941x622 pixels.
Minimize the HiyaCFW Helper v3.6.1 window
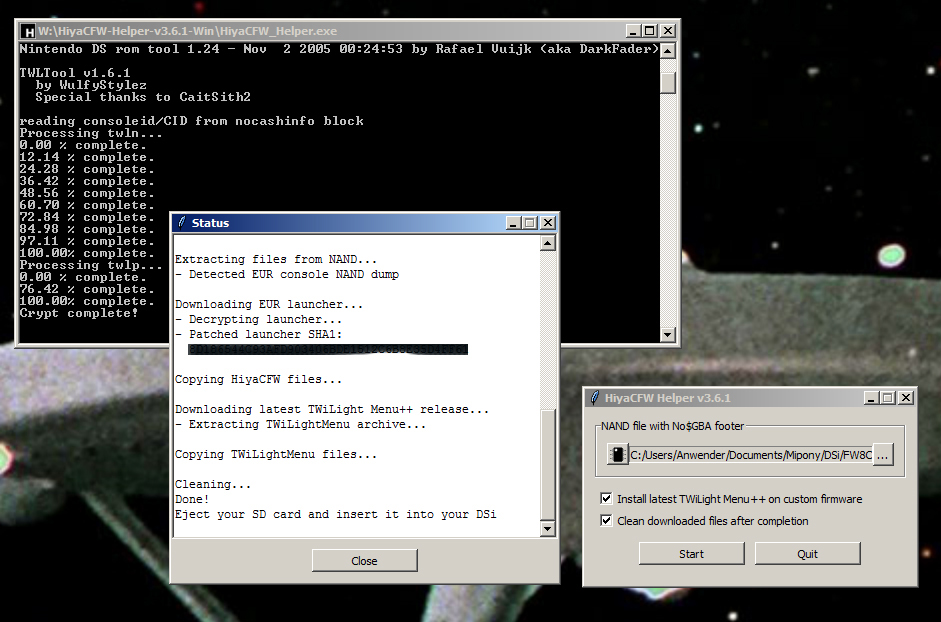(871, 397)
